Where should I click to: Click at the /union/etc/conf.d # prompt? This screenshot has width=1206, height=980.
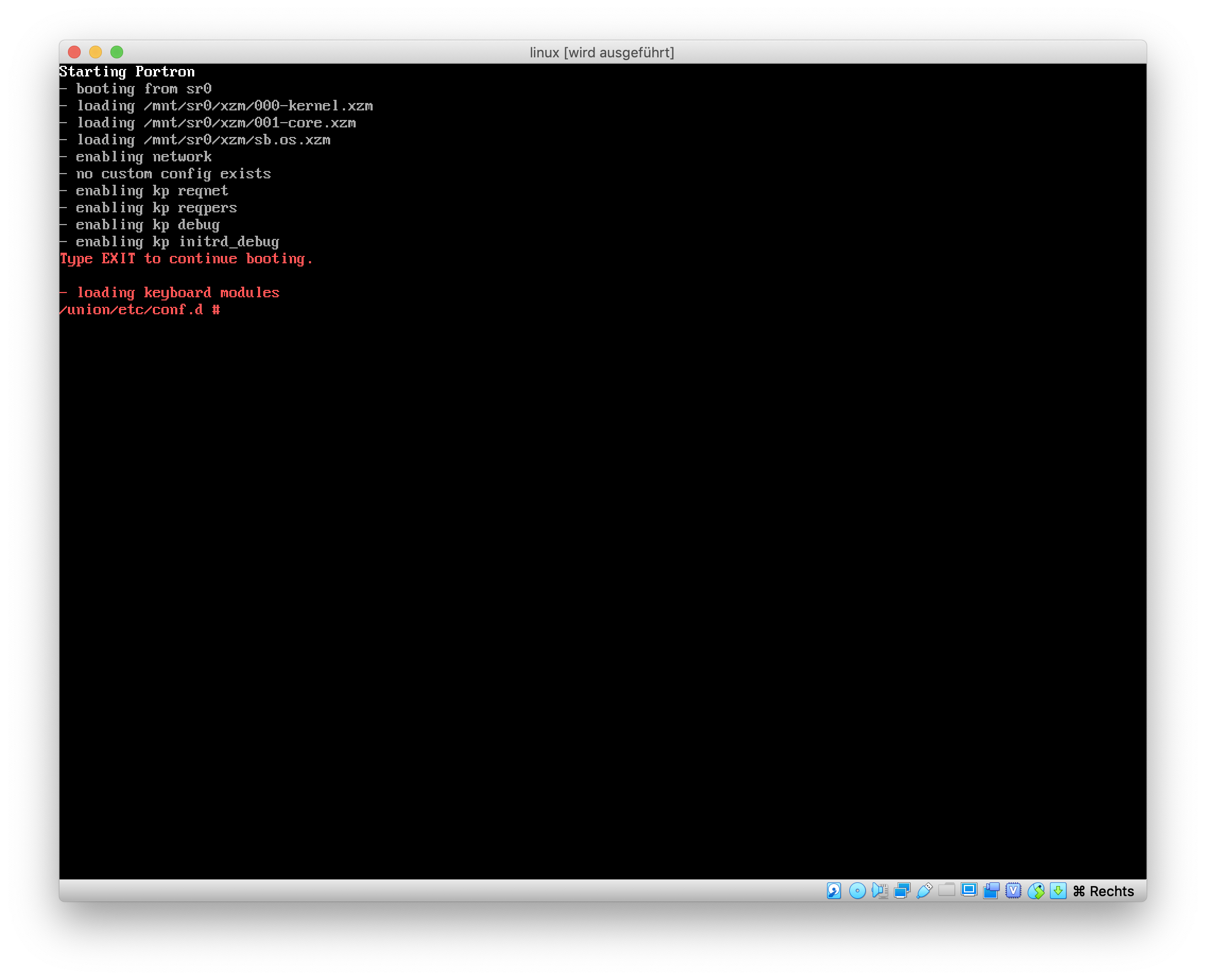click(x=140, y=310)
